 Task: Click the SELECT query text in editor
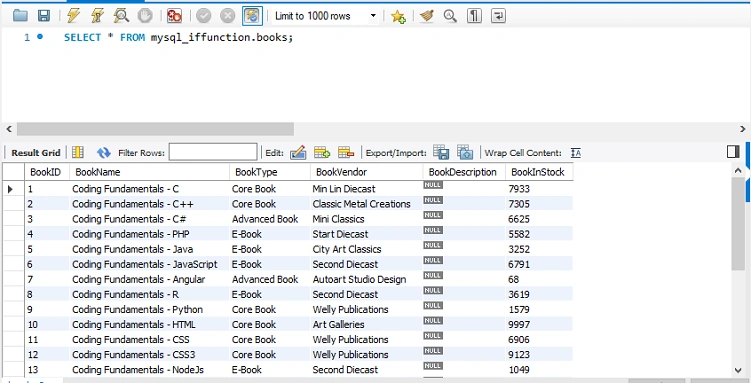[x=178, y=37]
